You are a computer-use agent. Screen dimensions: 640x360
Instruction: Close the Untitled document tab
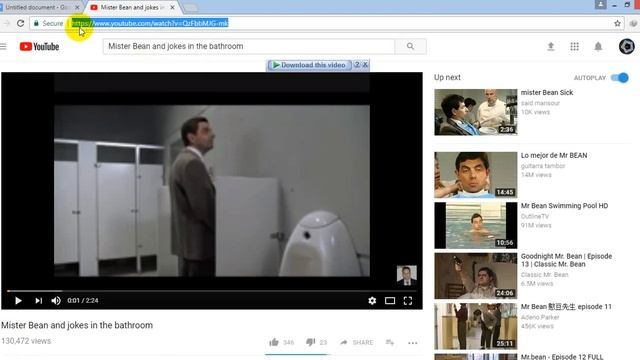77,7
